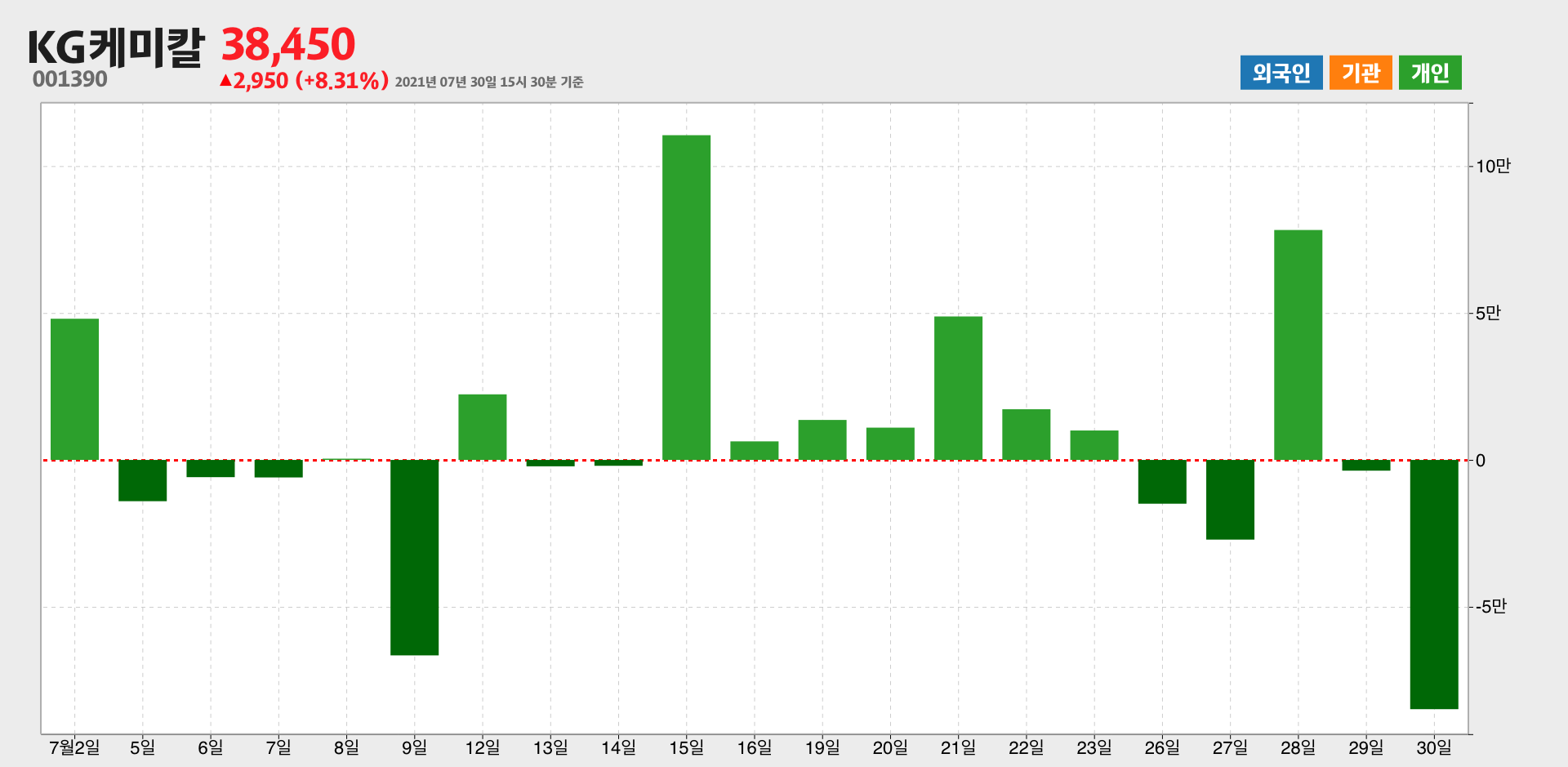
Task: Click the negative bar for 30일
Action: pos(1434,584)
